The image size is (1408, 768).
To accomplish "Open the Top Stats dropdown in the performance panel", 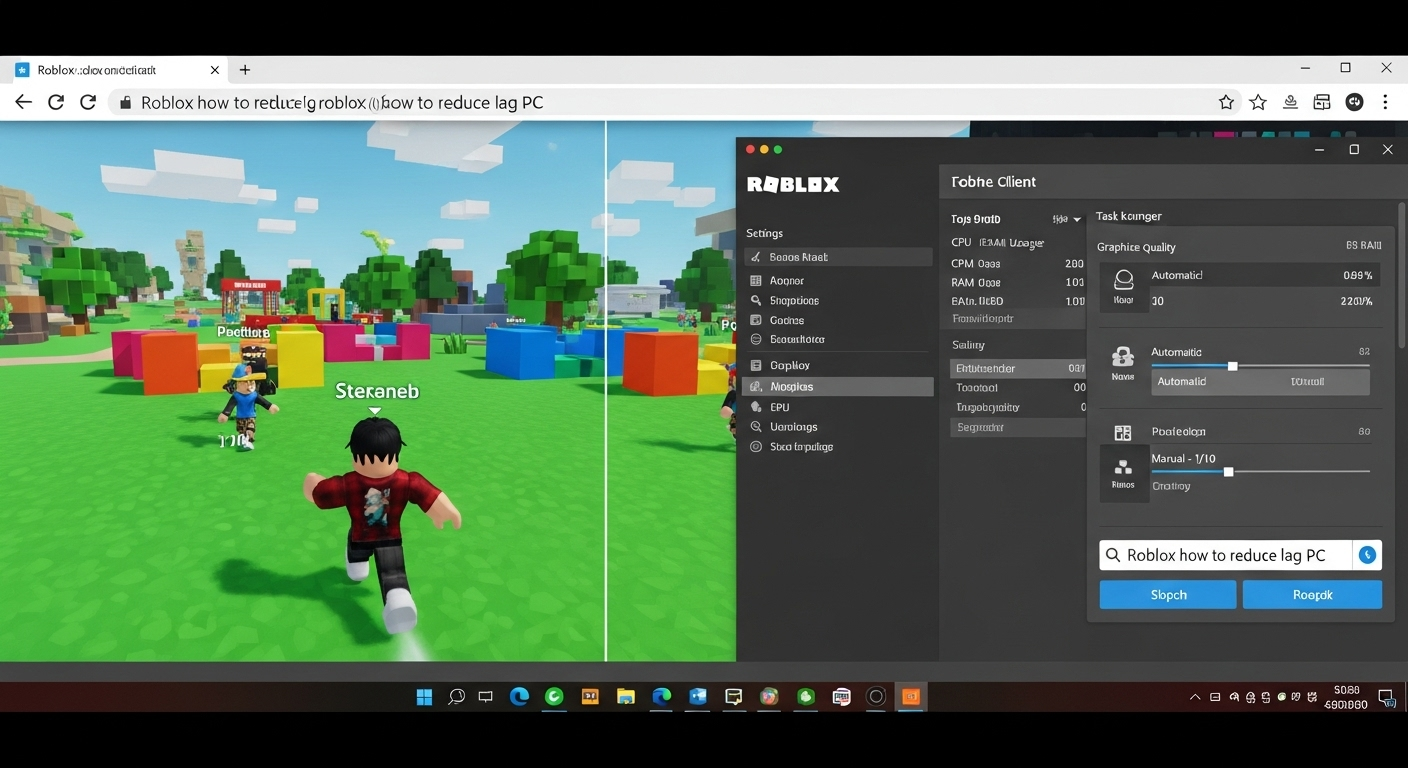I will tap(1065, 218).
